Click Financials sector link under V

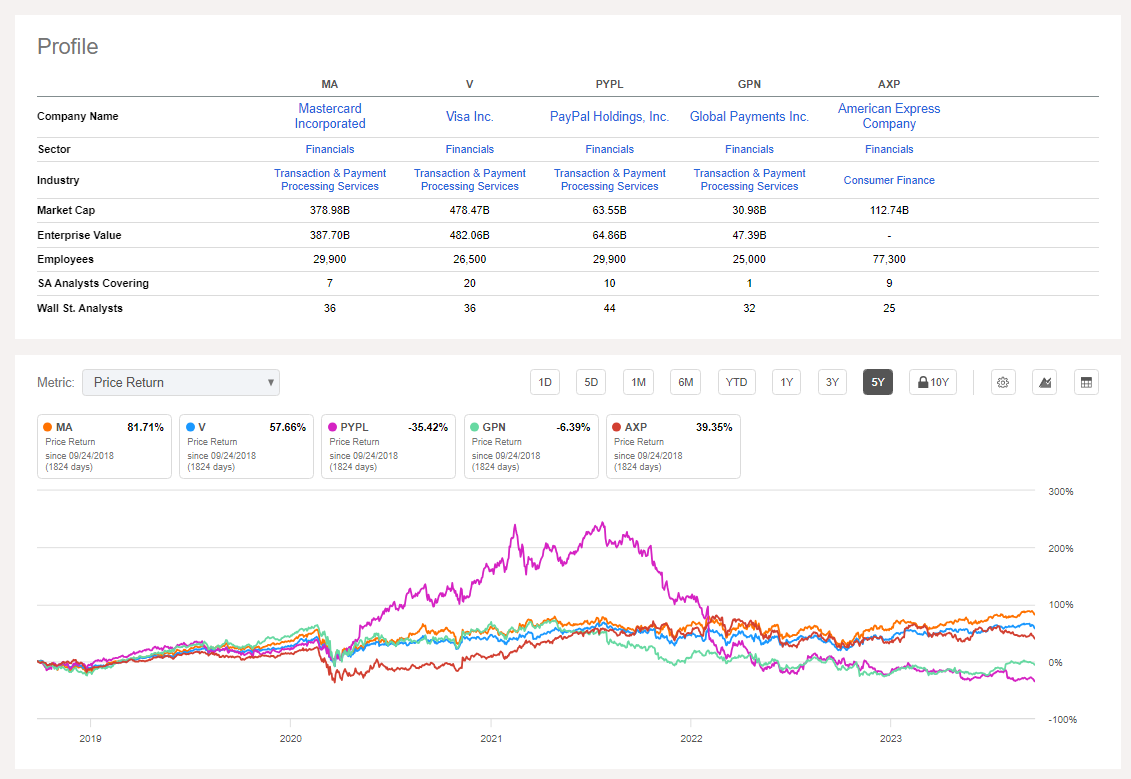pyautogui.click(x=470, y=149)
